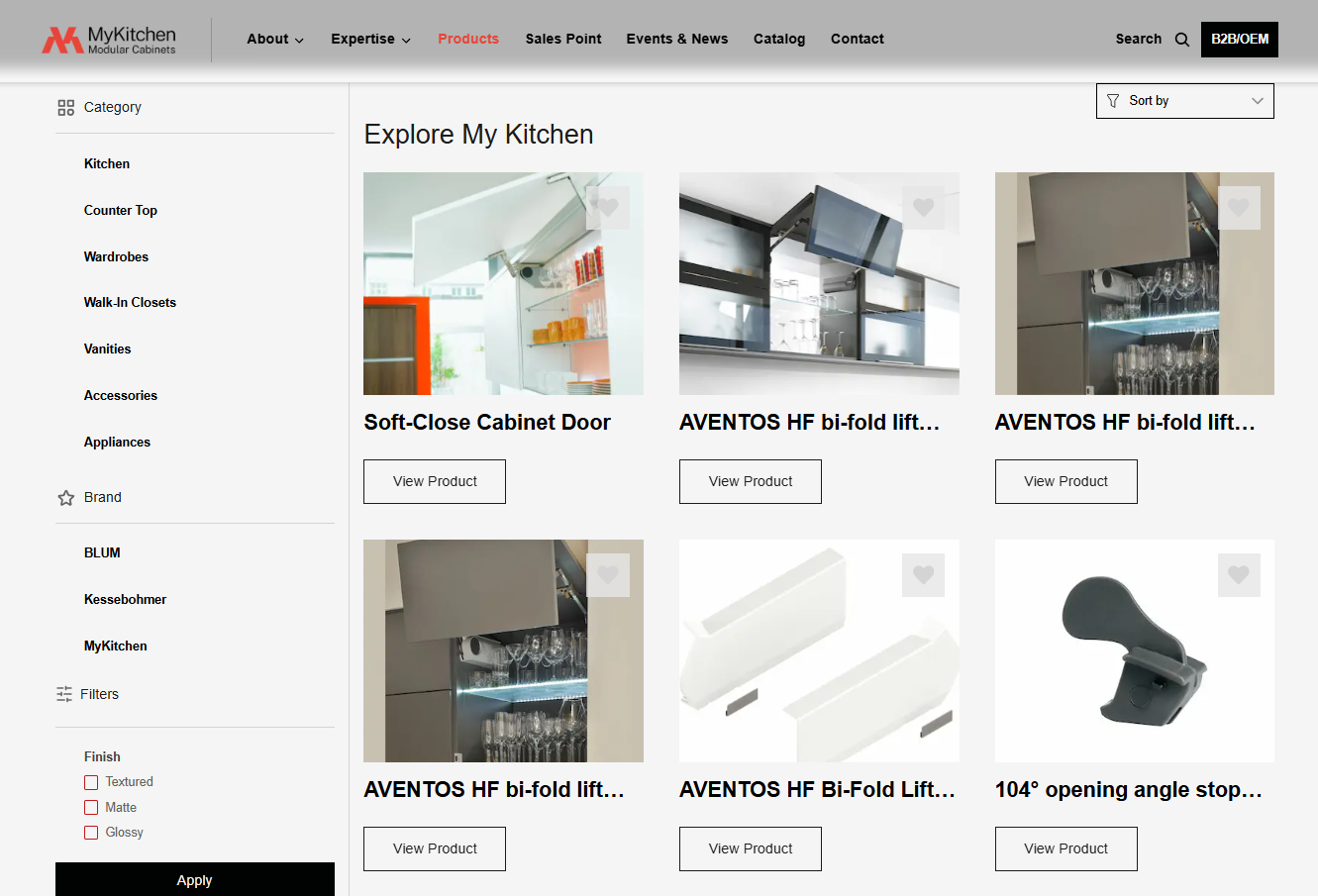Click heart on white AVENTOS HF Bi-Fold covers

923,575
